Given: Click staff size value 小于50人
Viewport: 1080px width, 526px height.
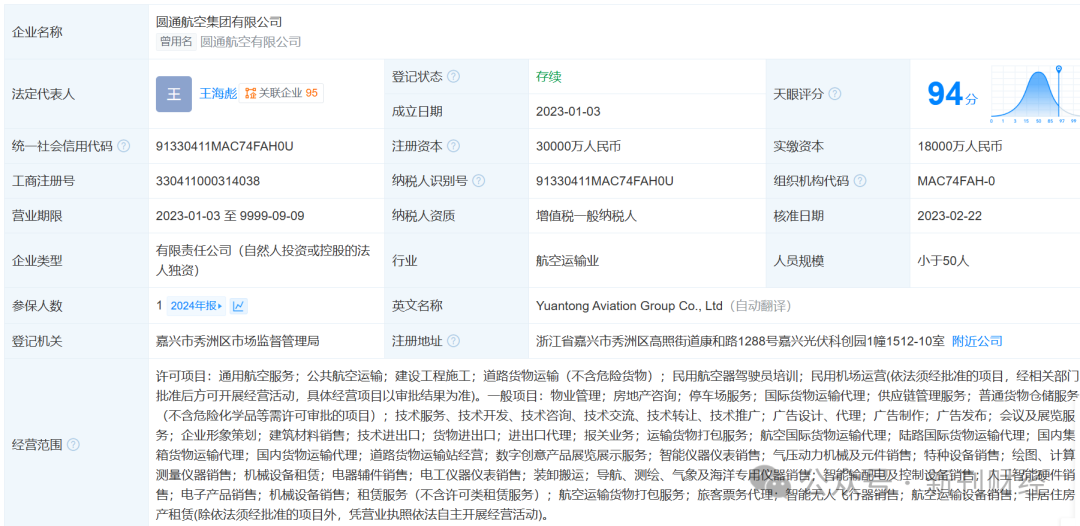Looking at the screenshot, I should point(943,262).
